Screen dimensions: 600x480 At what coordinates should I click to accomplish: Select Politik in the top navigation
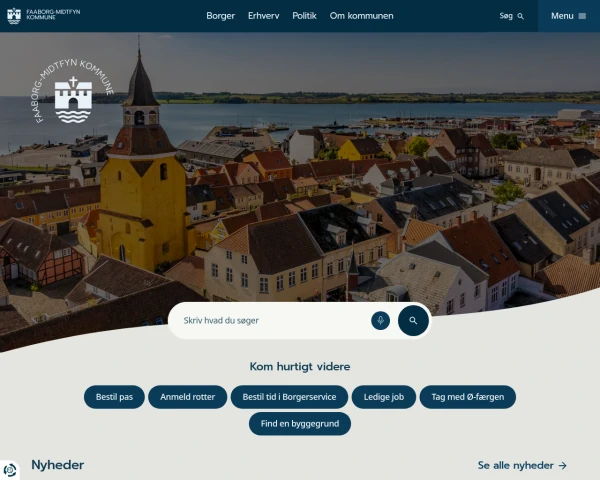pos(304,16)
